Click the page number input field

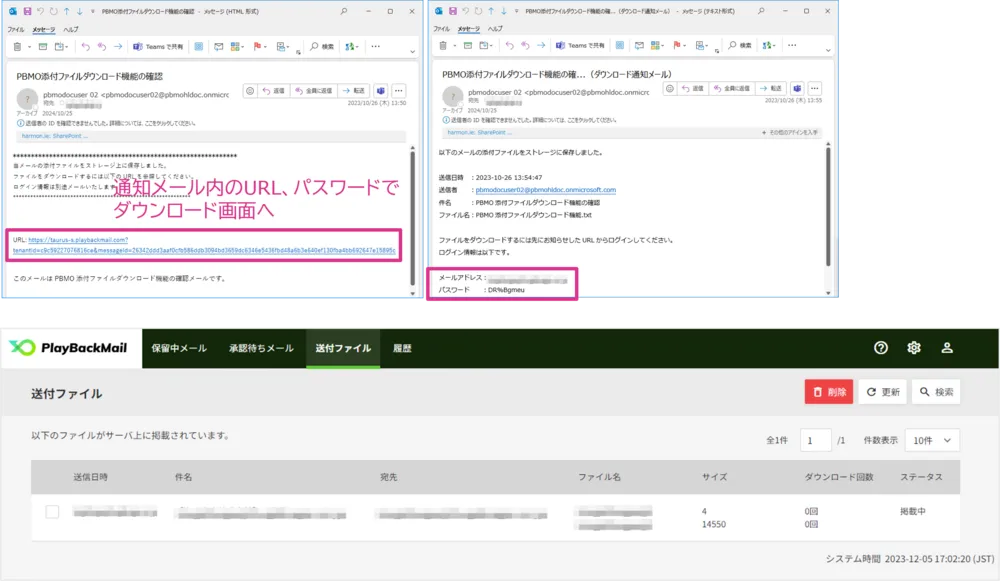coord(815,441)
